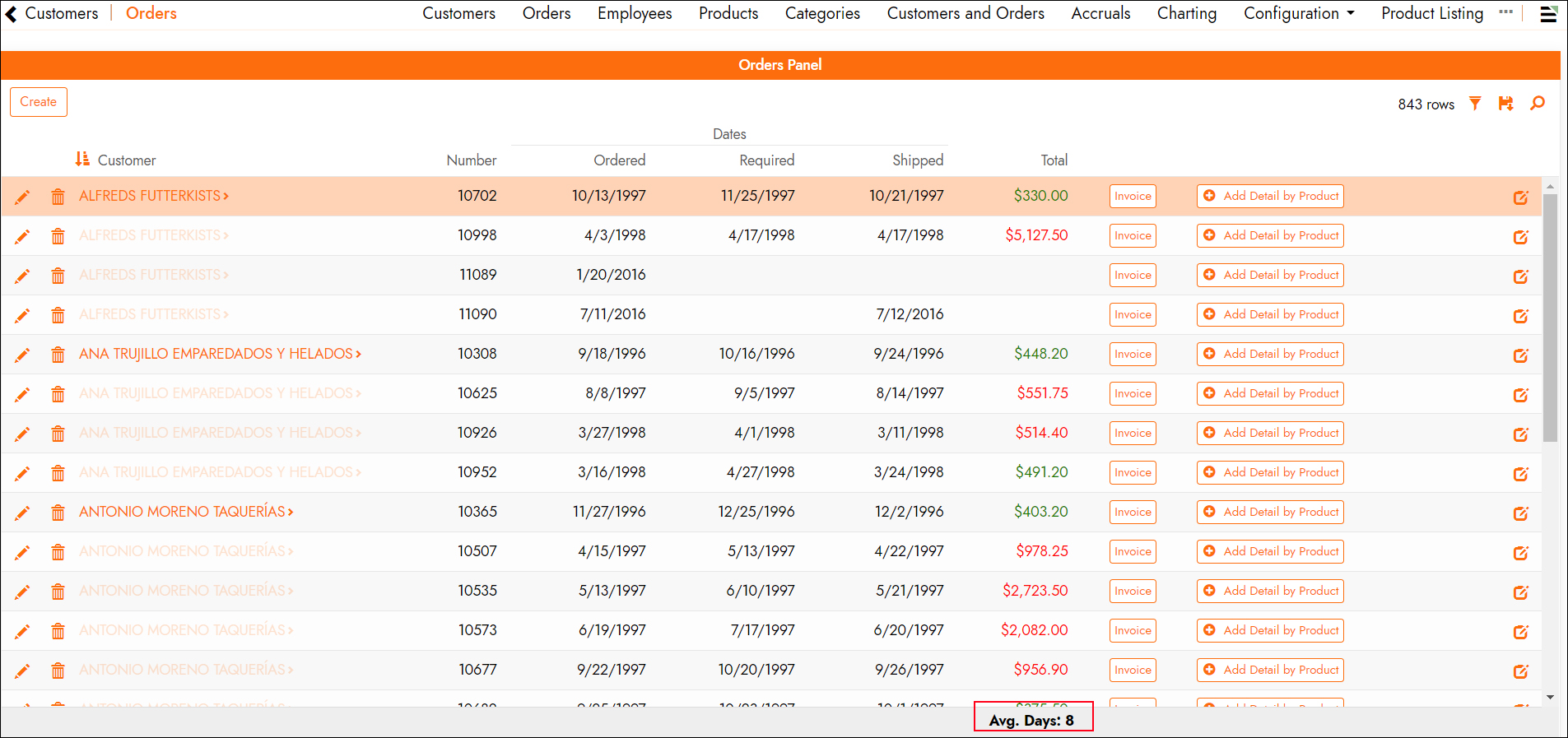Open the Charting menu item
Viewport: 1568px width, 738px height.
(x=1186, y=14)
